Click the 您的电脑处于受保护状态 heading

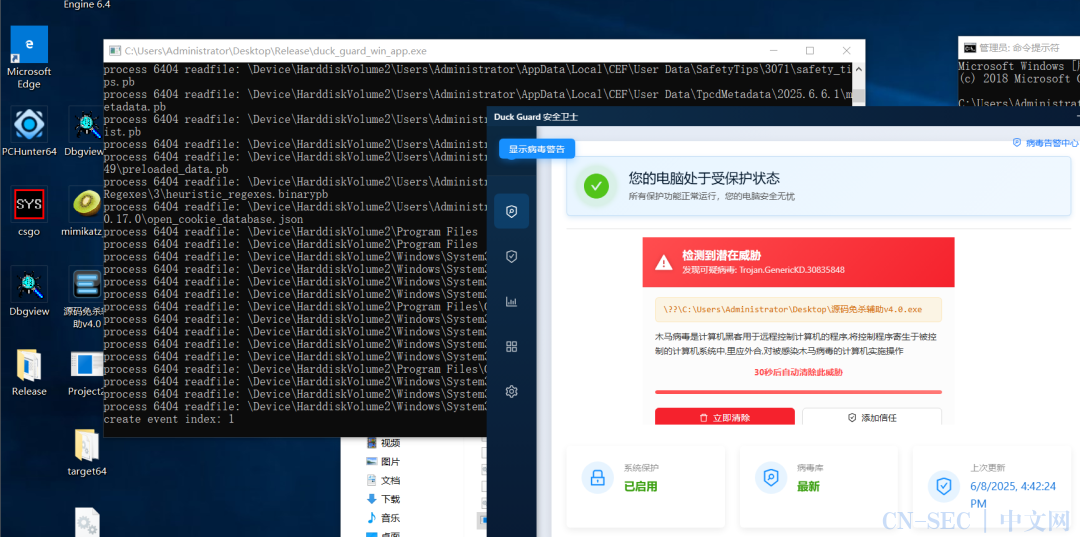[x=704, y=178]
